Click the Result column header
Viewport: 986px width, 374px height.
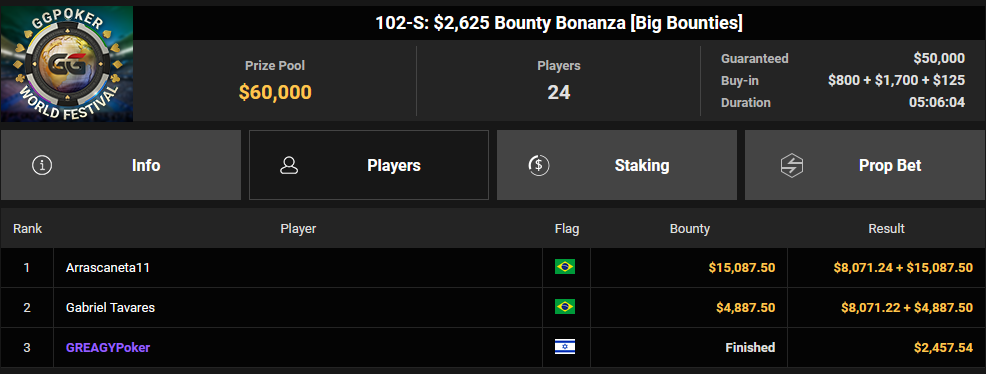pos(886,229)
